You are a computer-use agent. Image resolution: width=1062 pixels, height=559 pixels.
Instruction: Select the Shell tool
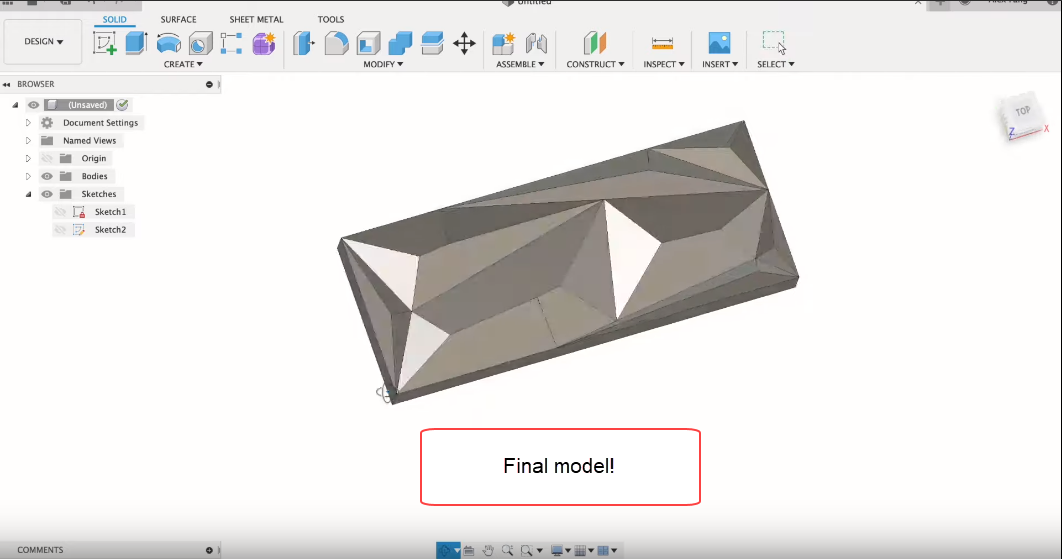[368, 43]
